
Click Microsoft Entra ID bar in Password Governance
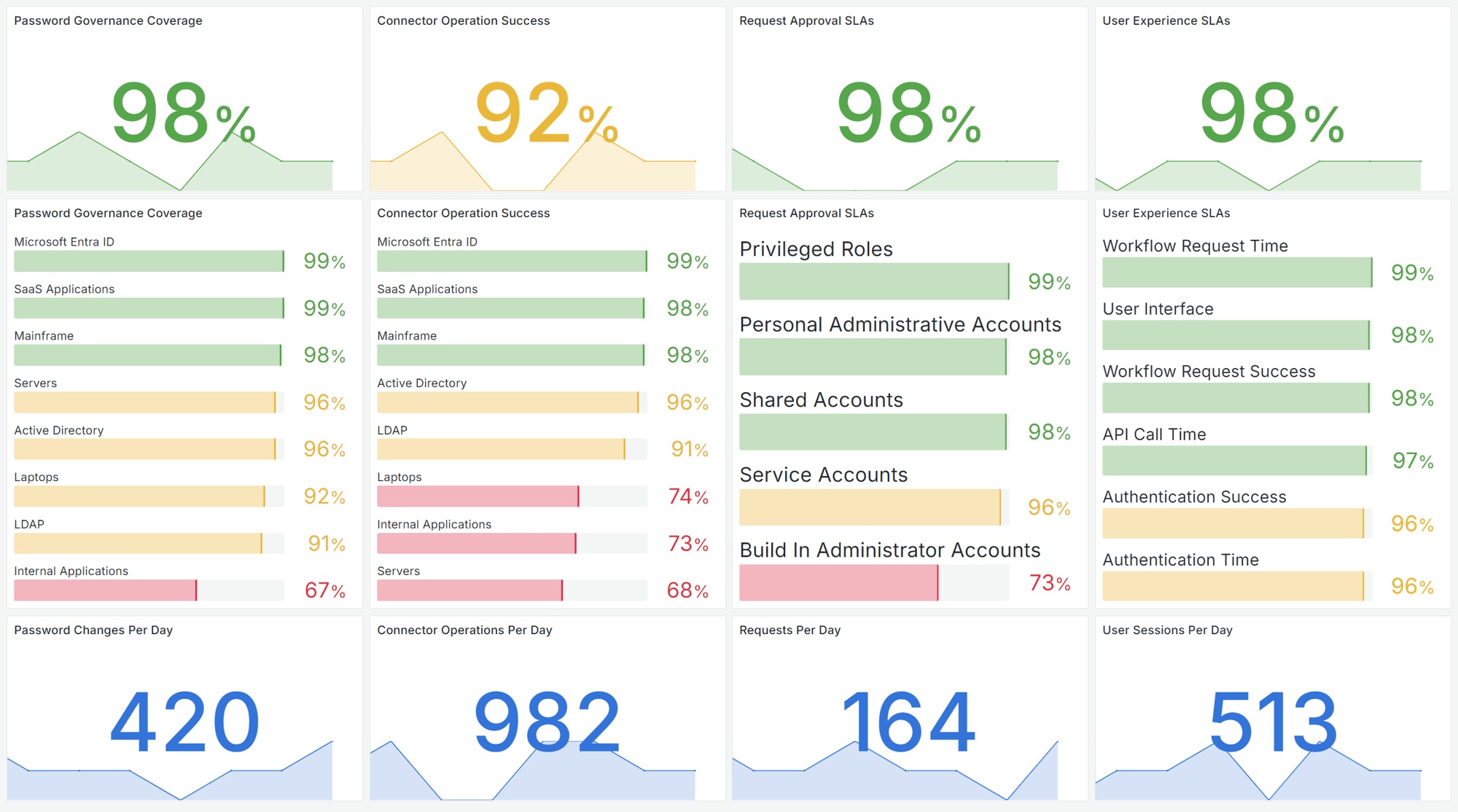[149, 261]
